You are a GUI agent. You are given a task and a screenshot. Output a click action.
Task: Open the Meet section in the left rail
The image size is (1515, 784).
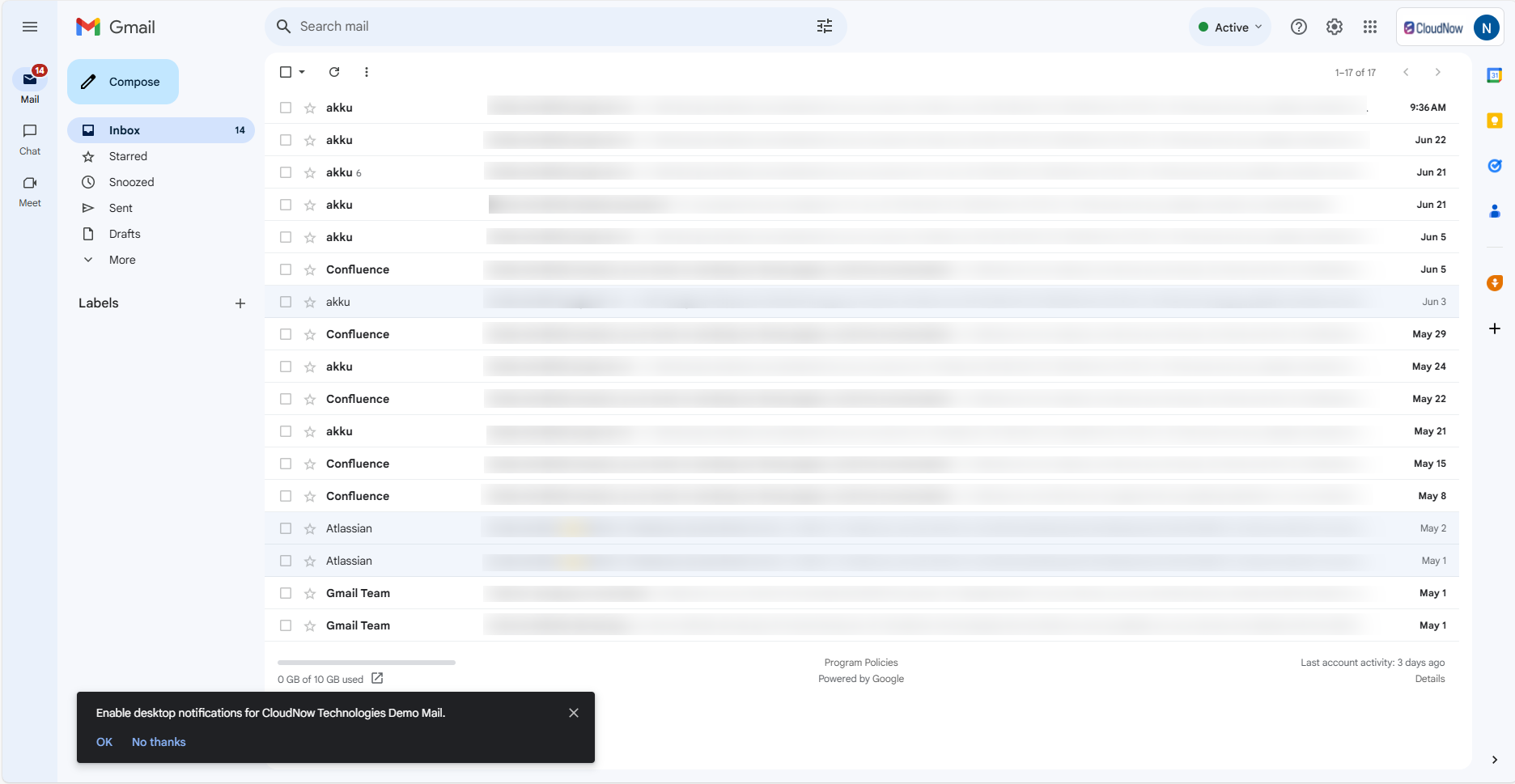coord(29,190)
